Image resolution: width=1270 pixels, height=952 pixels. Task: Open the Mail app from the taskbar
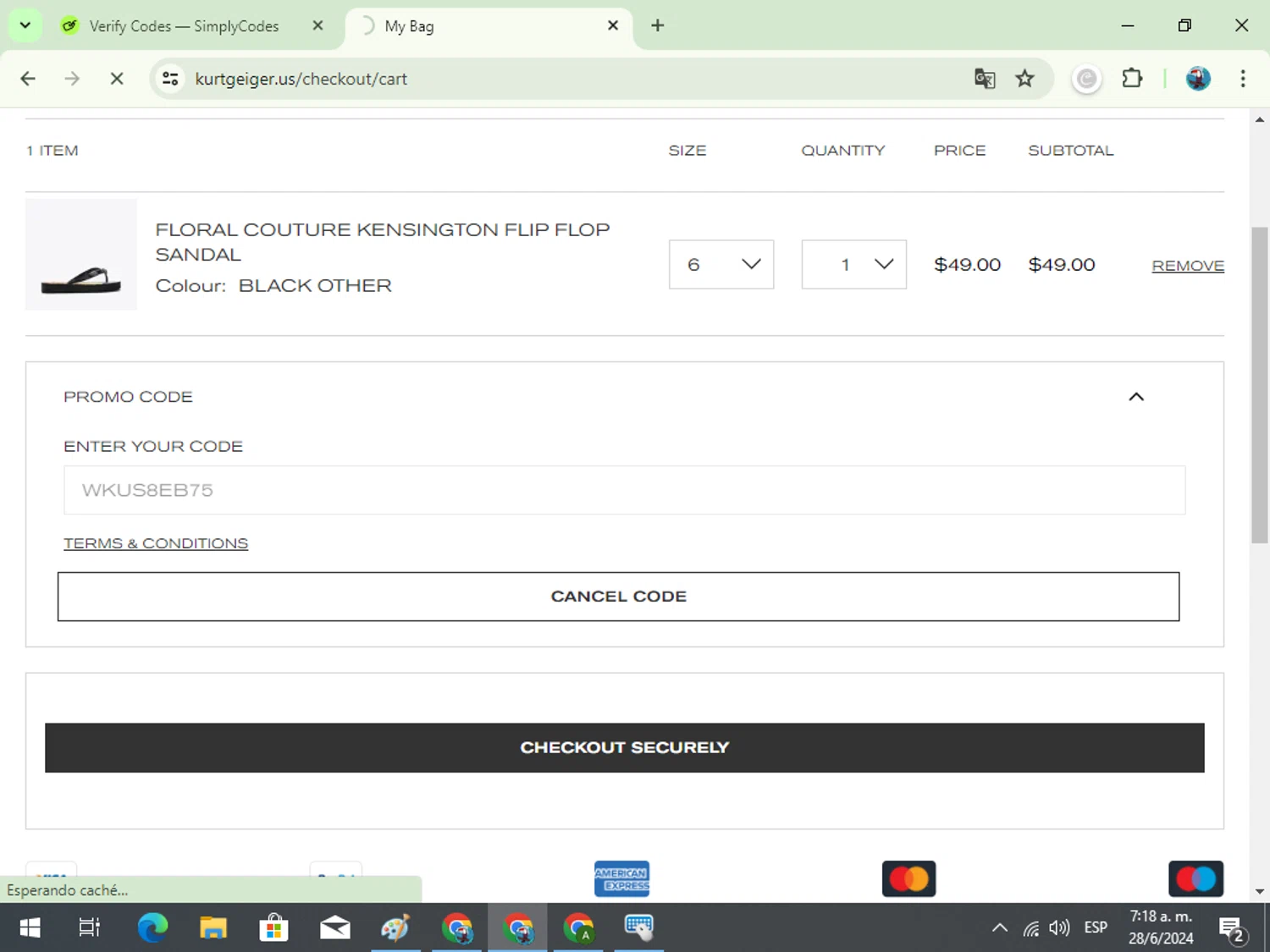pos(335,928)
